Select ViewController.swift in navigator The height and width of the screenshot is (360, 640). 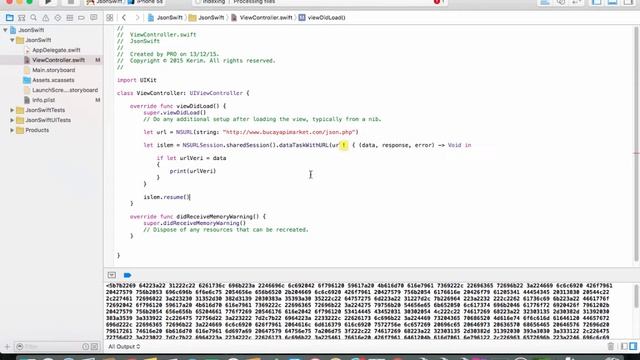pos(51,60)
